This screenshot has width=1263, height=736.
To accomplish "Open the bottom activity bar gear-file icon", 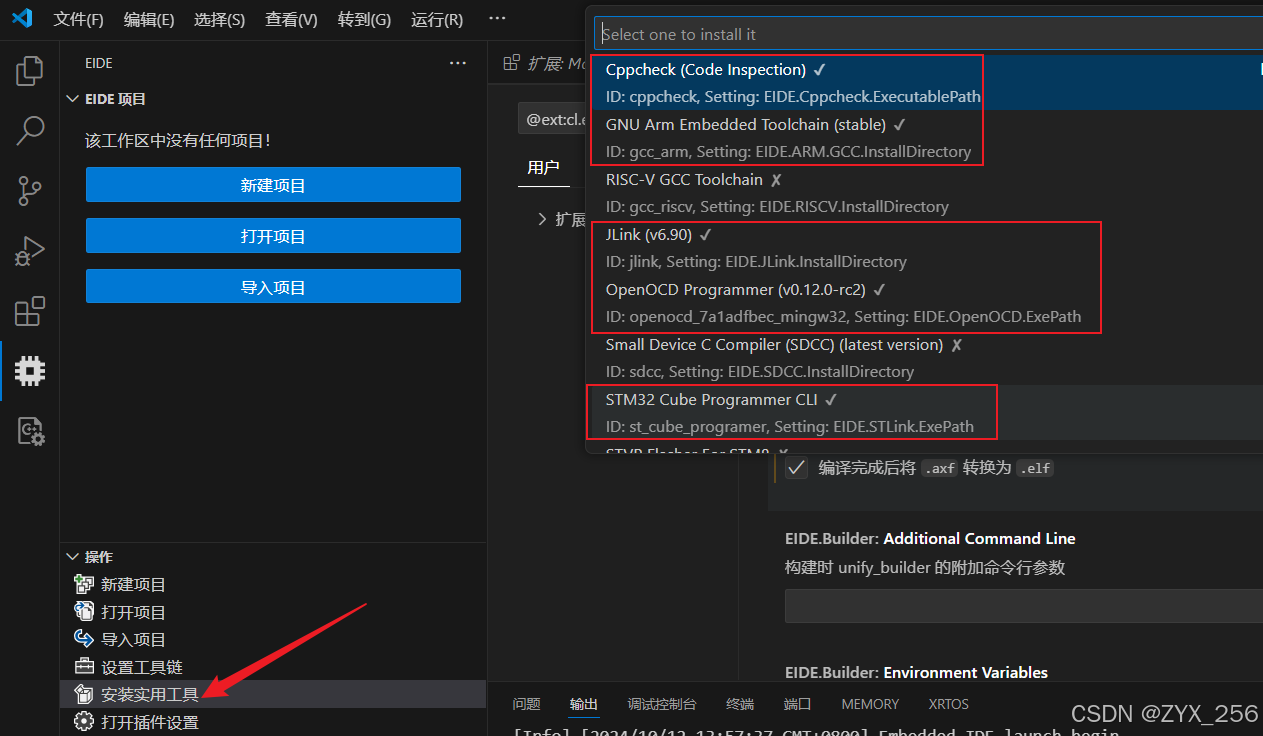I will (x=30, y=431).
